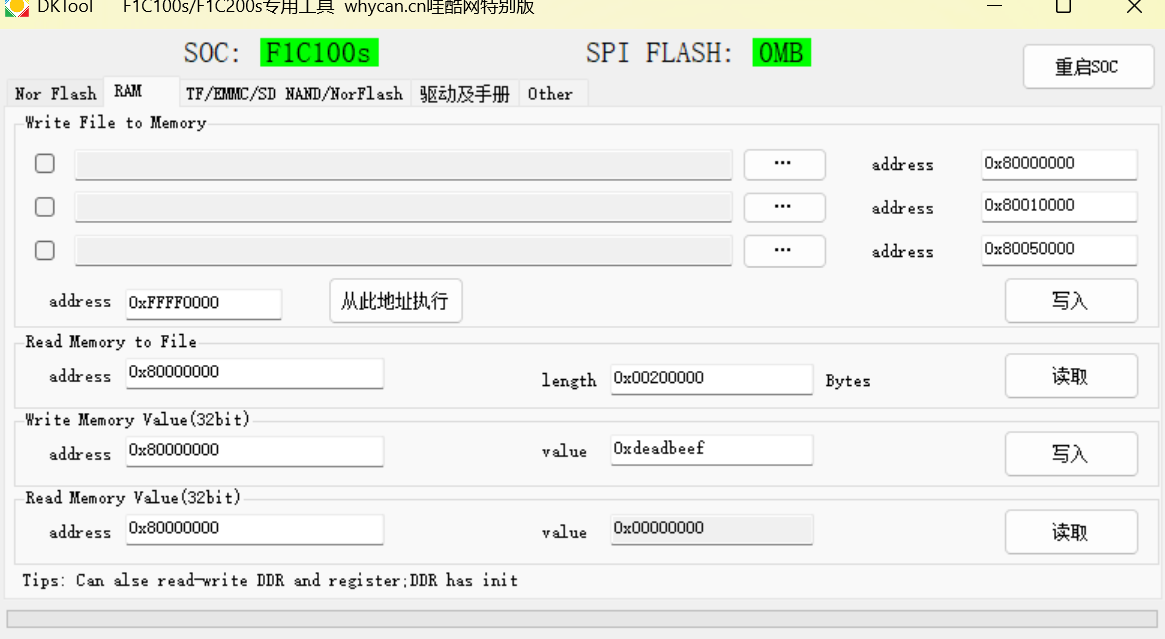
Task: Click 写入 in Write File to Memory
Action: (1070, 301)
